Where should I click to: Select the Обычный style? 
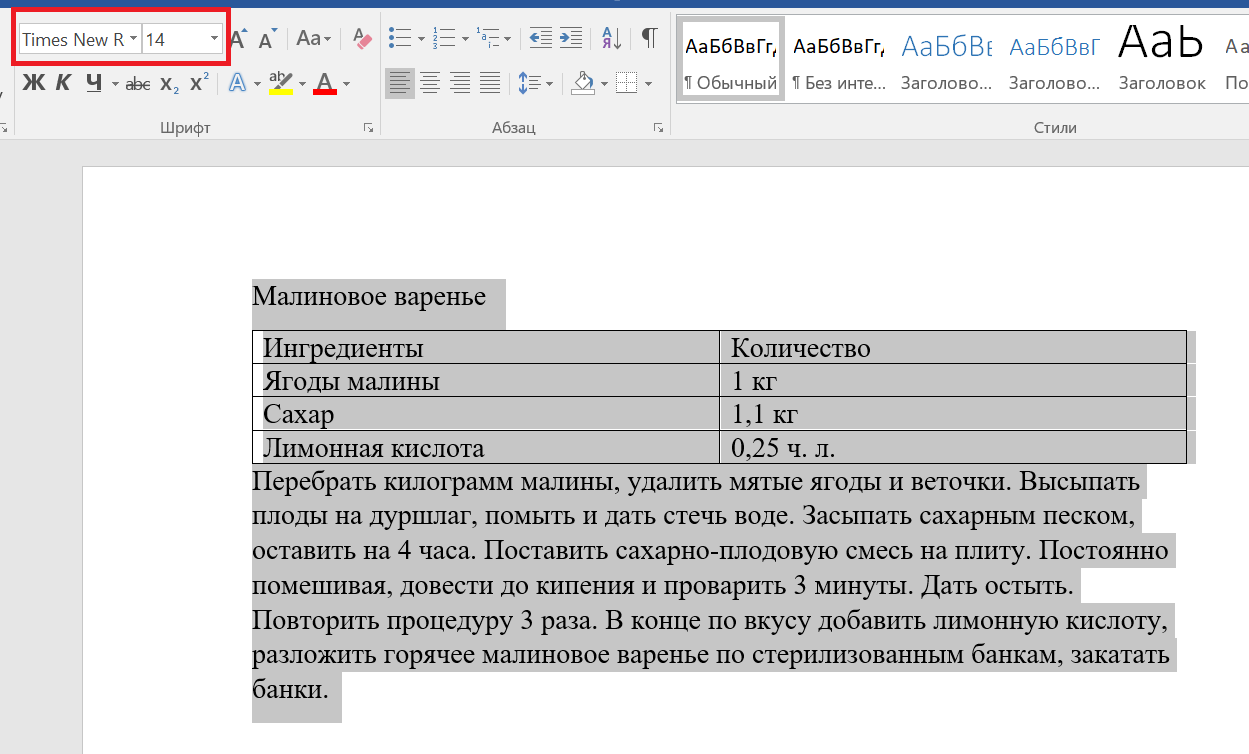tap(731, 57)
